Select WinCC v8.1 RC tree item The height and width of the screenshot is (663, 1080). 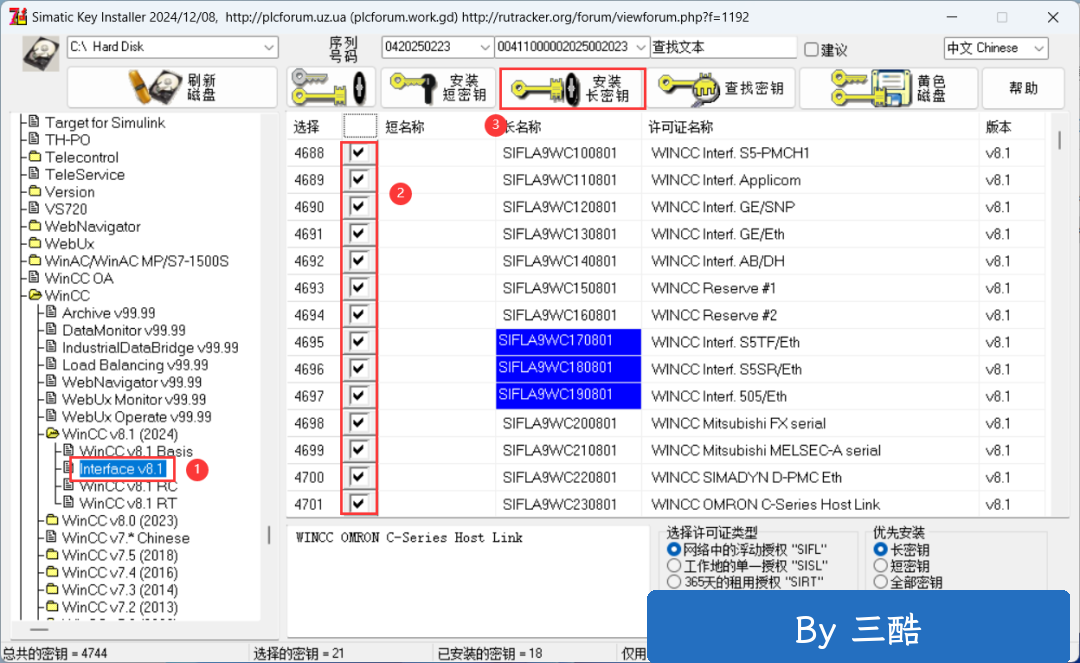128,486
